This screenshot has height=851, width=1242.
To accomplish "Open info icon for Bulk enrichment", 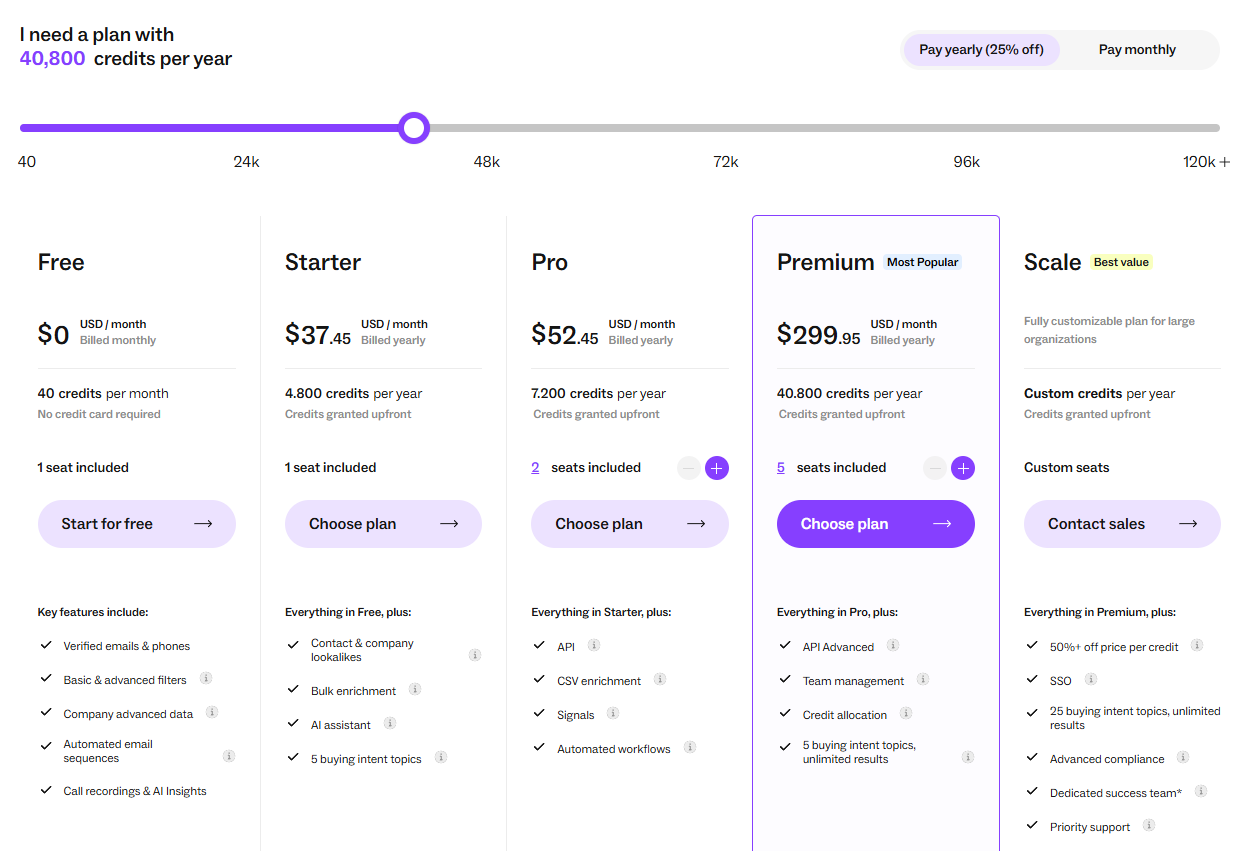I will [415, 689].
